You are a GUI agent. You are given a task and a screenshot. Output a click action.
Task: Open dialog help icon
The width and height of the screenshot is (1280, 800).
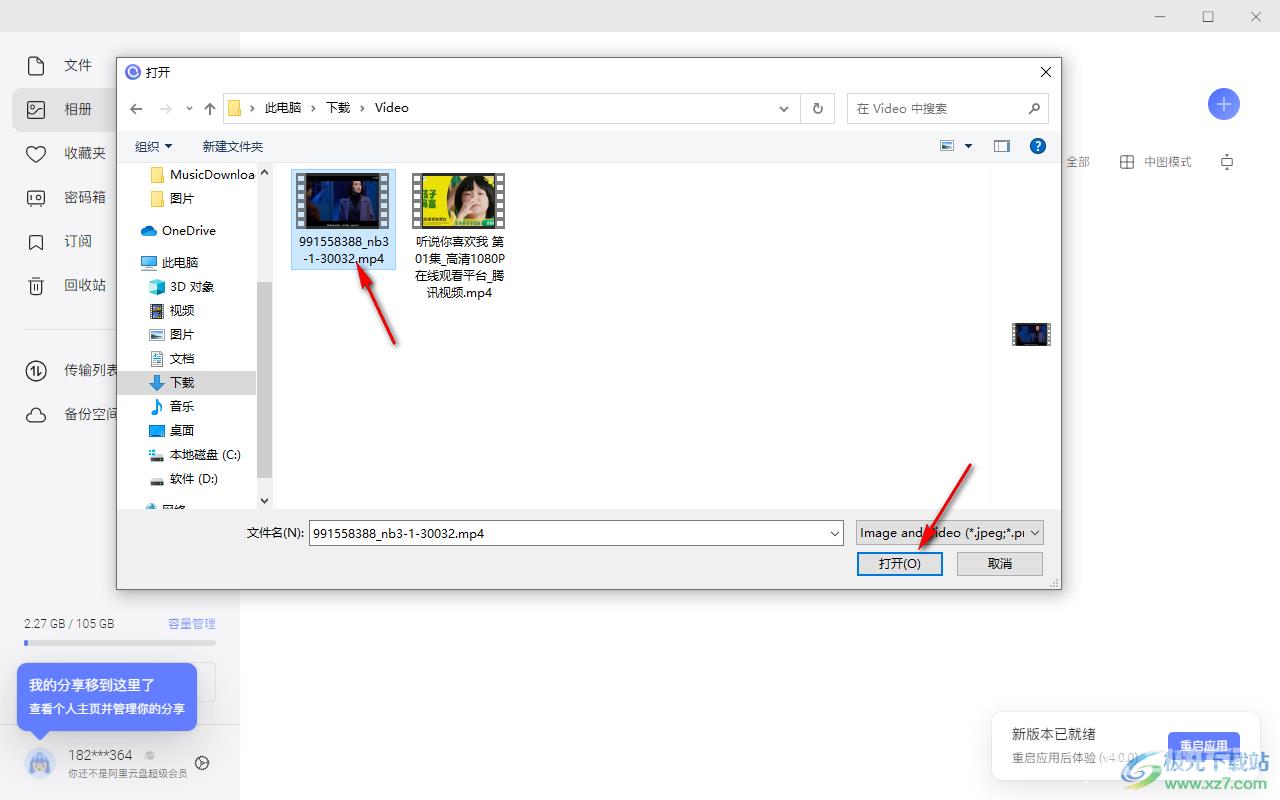[x=1038, y=146]
